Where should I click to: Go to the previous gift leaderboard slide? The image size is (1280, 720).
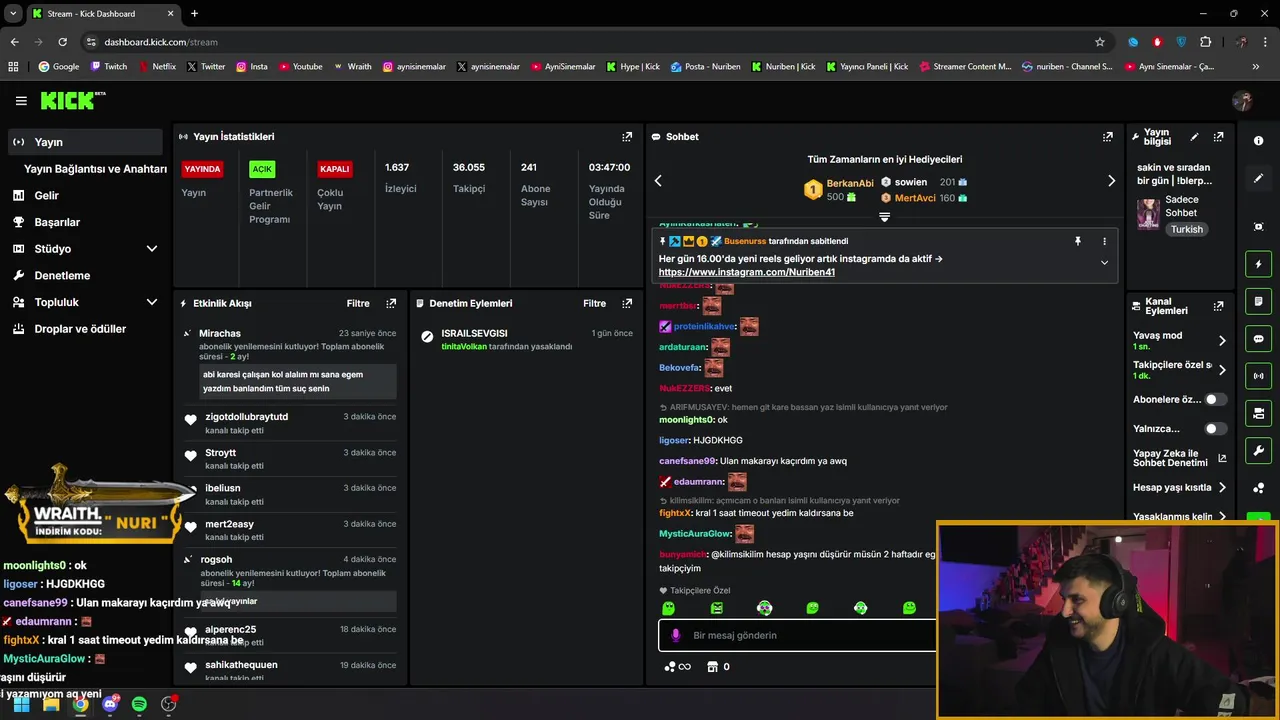pyautogui.click(x=658, y=181)
